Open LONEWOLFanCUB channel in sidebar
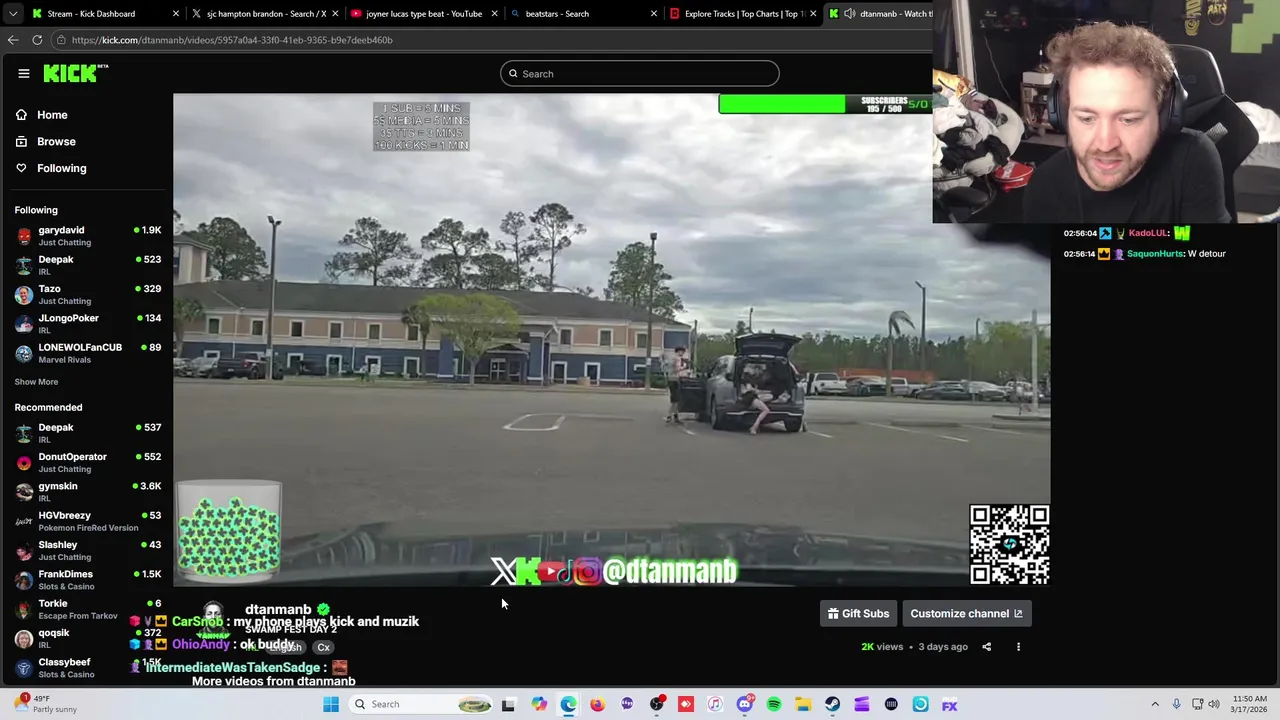The image size is (1280, 720). pyautogui.click(x=88, y=353)
